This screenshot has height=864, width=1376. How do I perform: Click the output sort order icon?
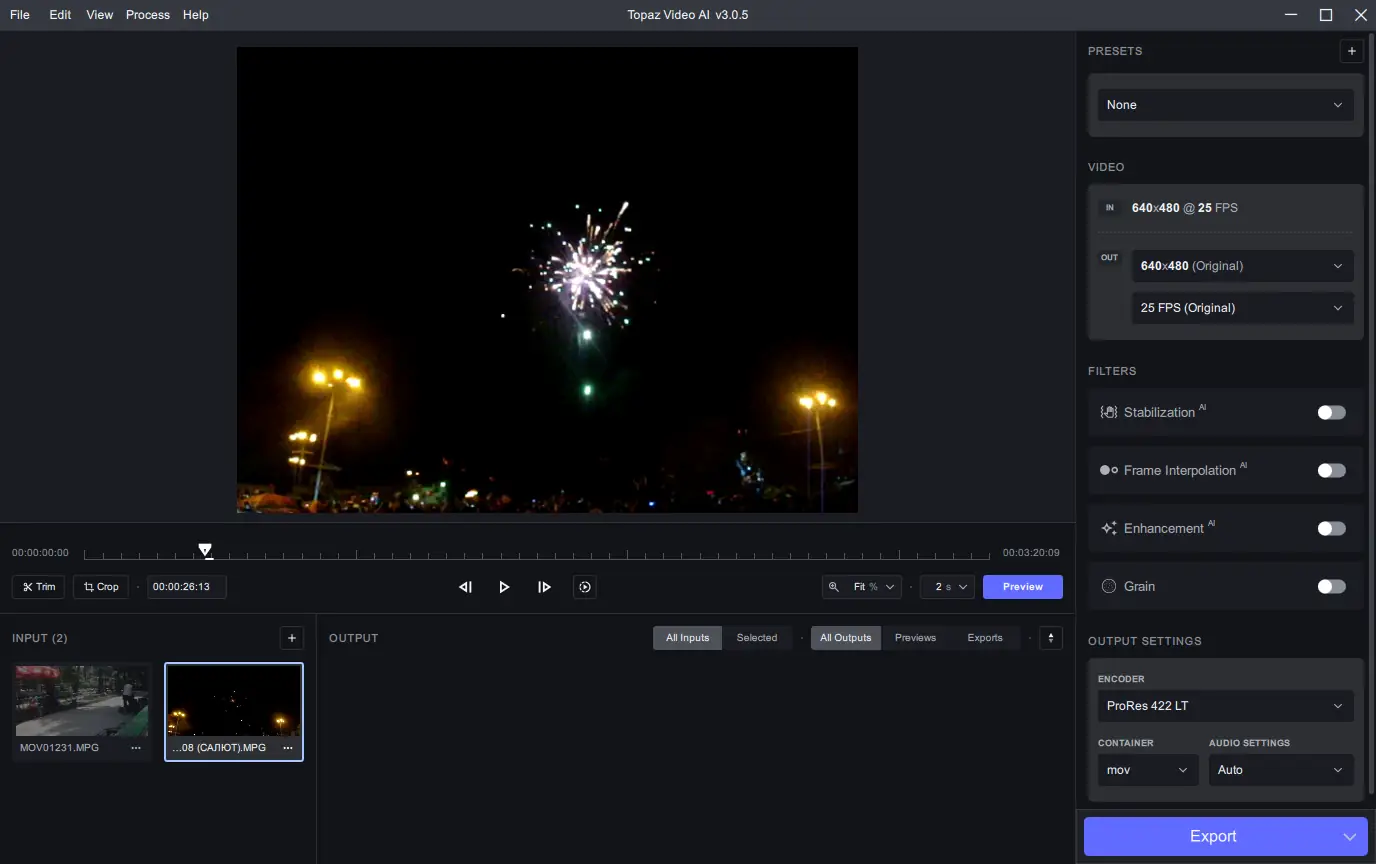coord(1050,638)
